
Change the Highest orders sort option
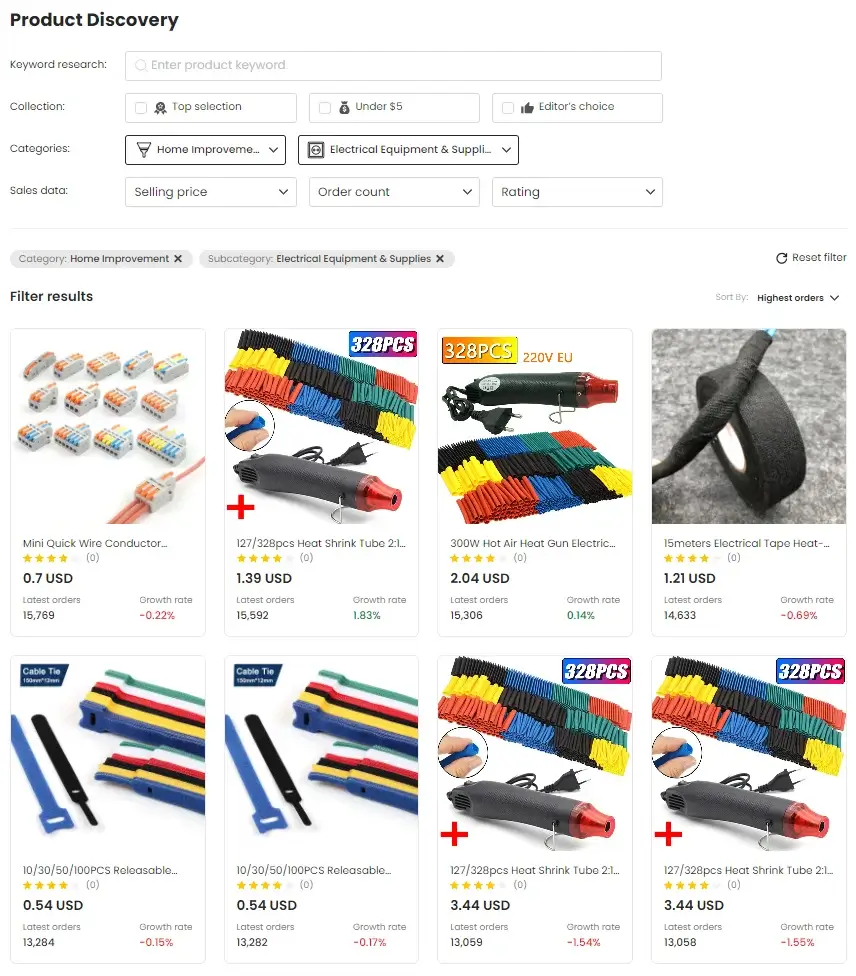pyautogui.click(x=797, y=298)
